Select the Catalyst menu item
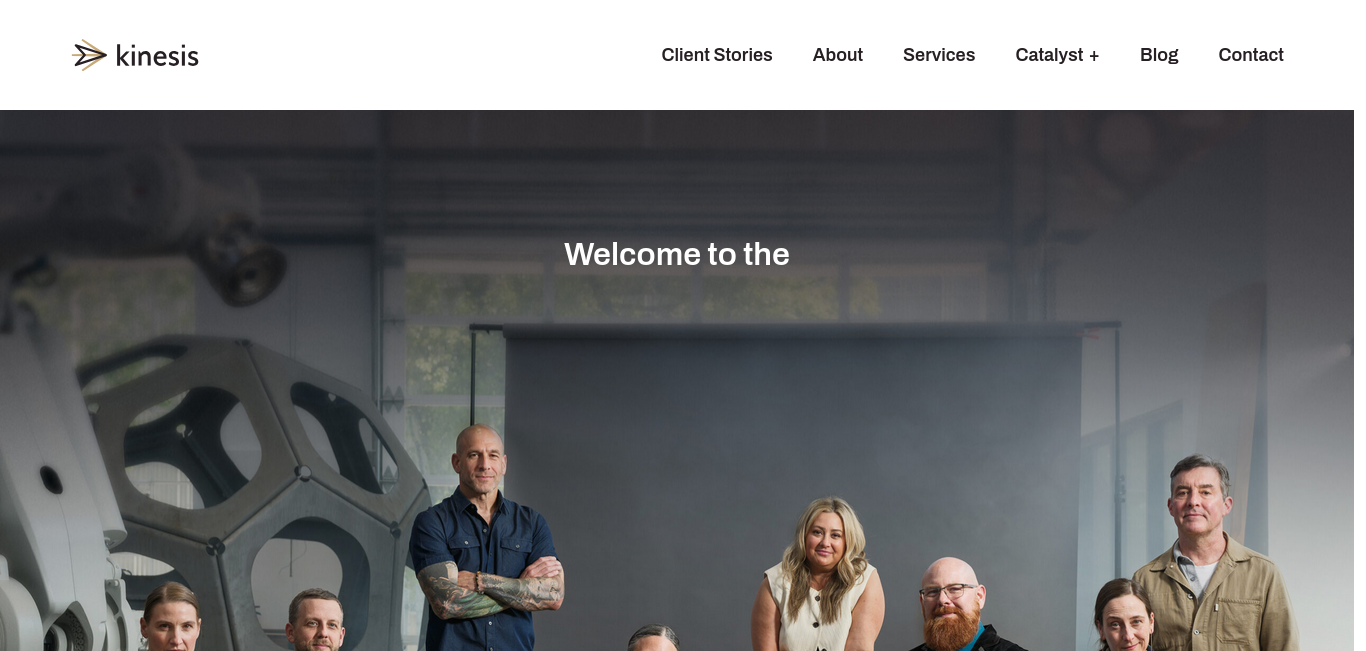 pyautogui.click(x=1049, y=55)
